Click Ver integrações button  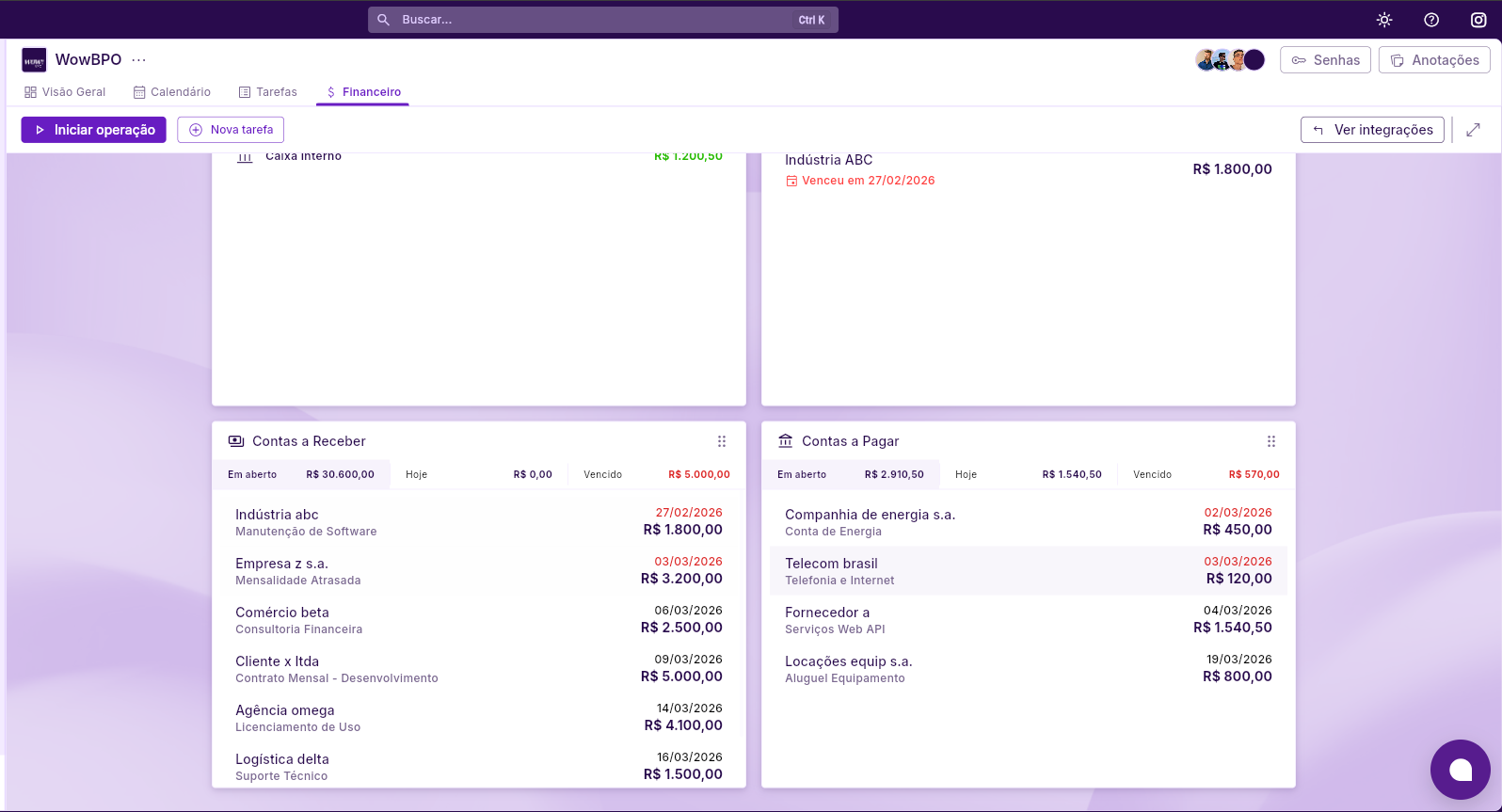(1372, 130)
